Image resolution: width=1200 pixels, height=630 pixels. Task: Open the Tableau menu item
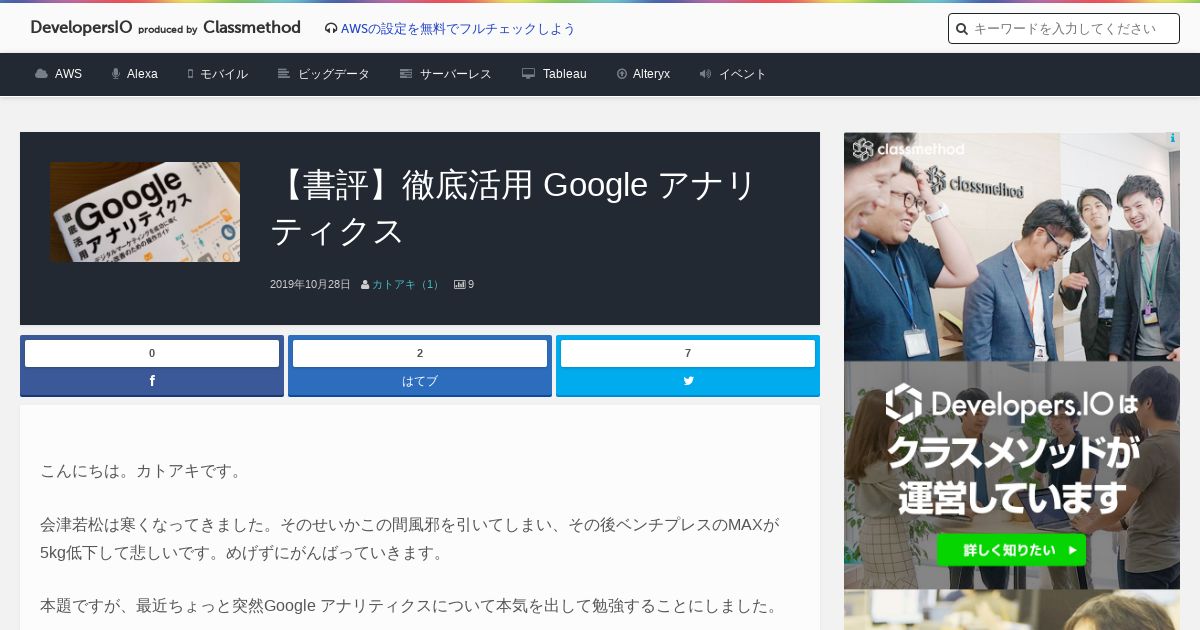pyautogui.click(x=565, y=74)
